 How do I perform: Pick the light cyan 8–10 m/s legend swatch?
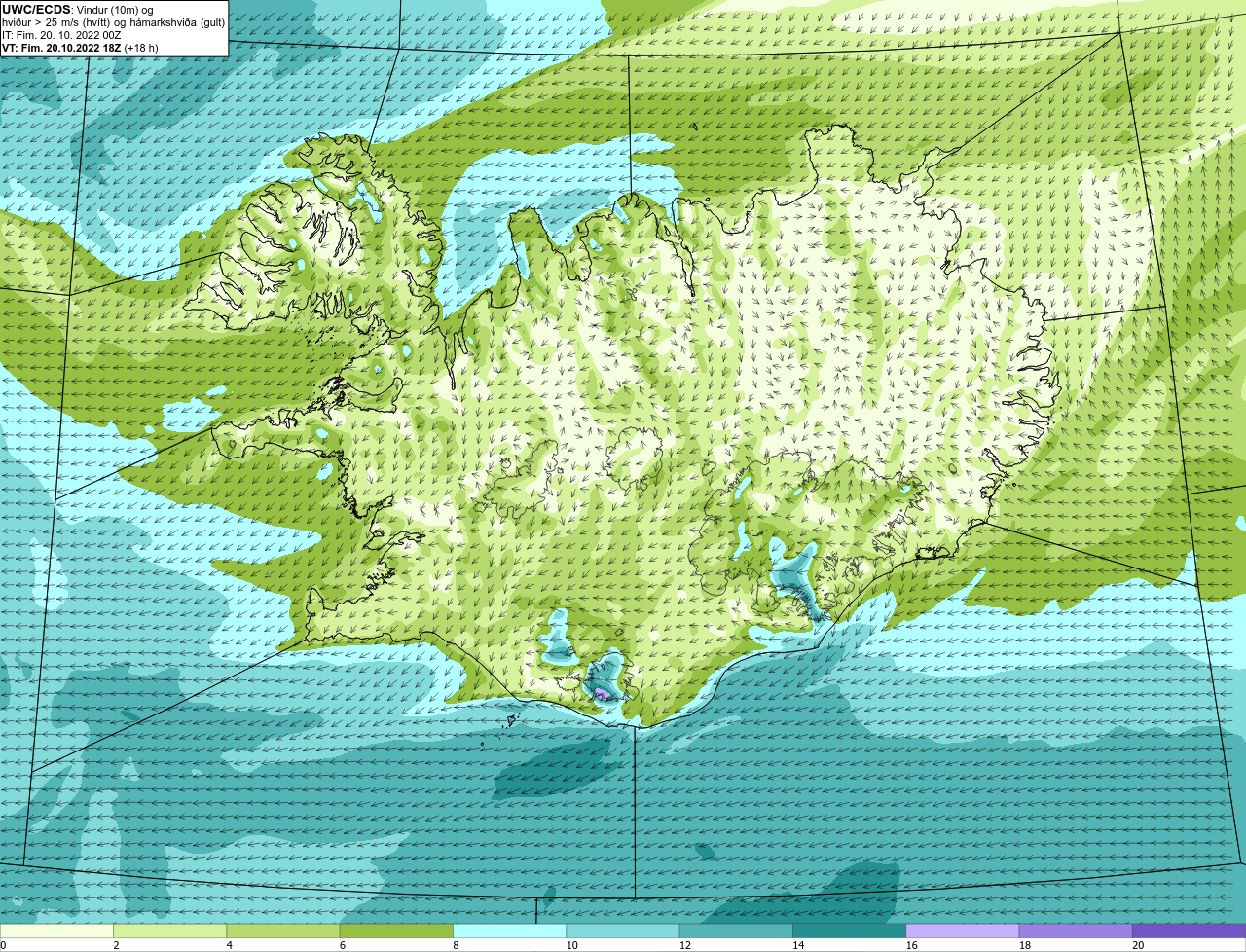tap(510, 932)
